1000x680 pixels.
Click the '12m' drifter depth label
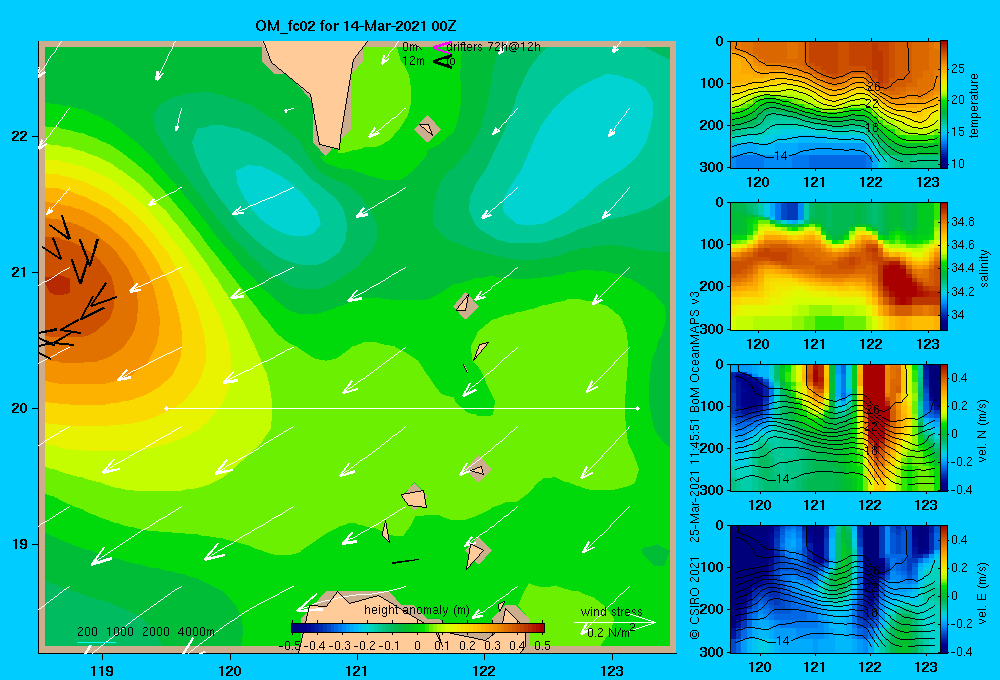coord(413,61)
